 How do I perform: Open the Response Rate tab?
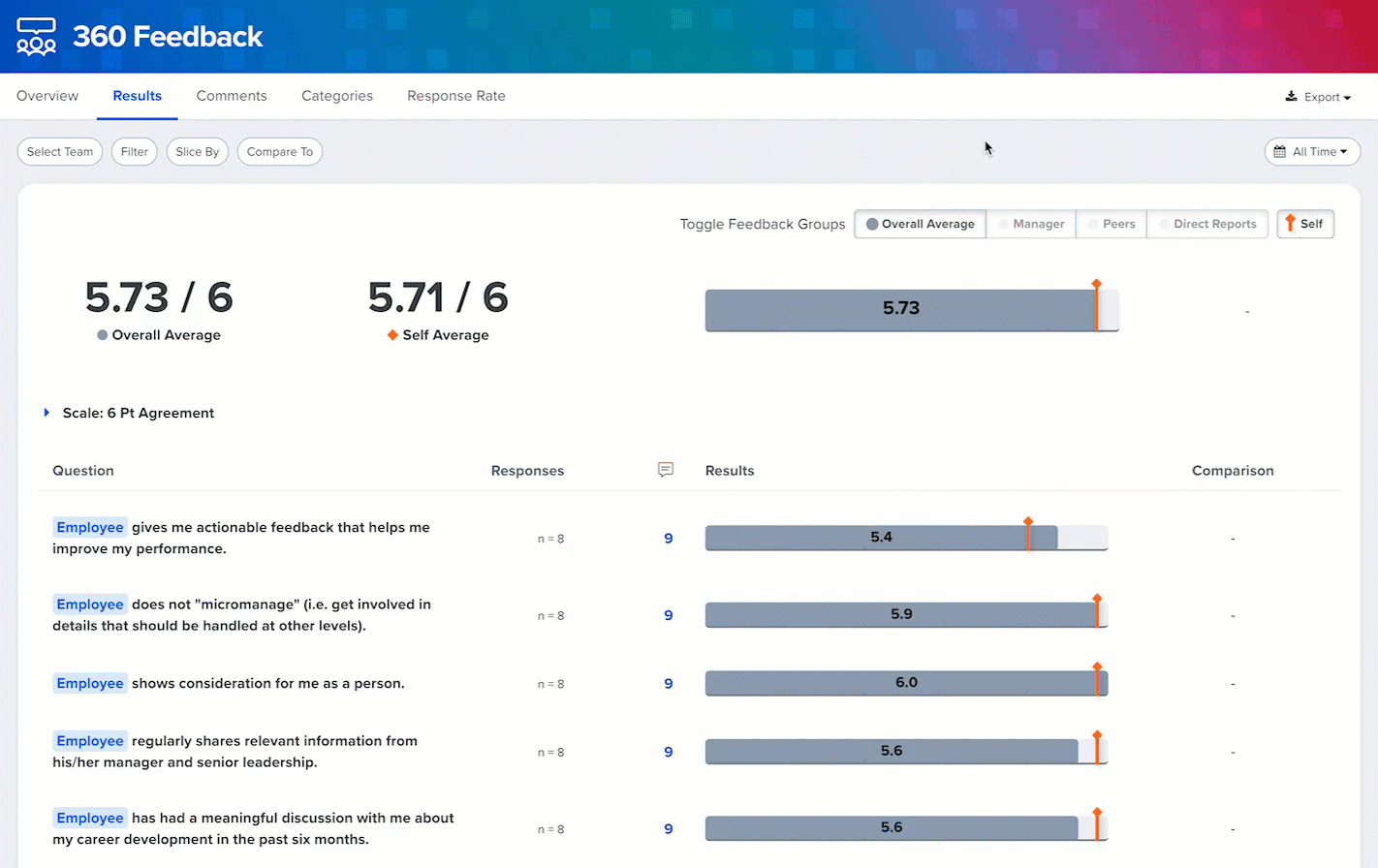(x=456, y=96)
